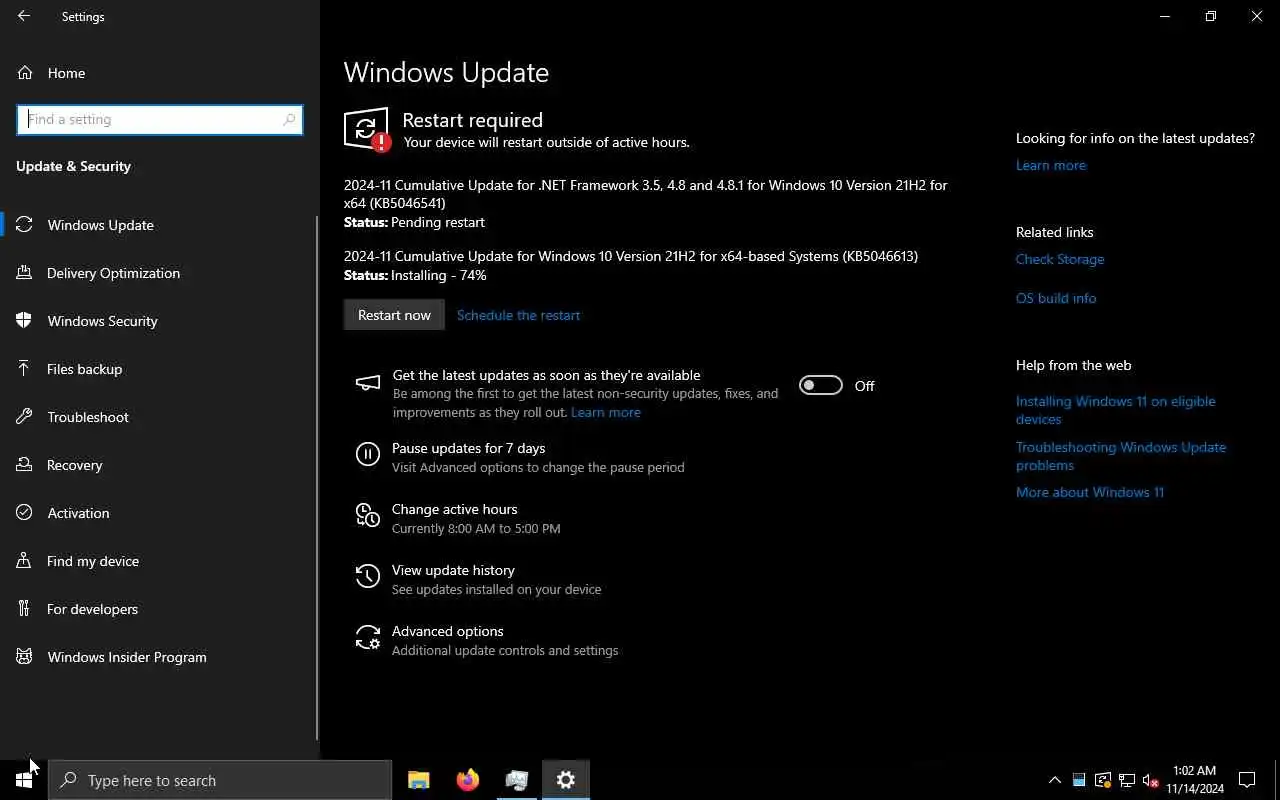Click the Find my device icon
The height and width of the screenshot is (800, 1280).
[x=24, y=561]
